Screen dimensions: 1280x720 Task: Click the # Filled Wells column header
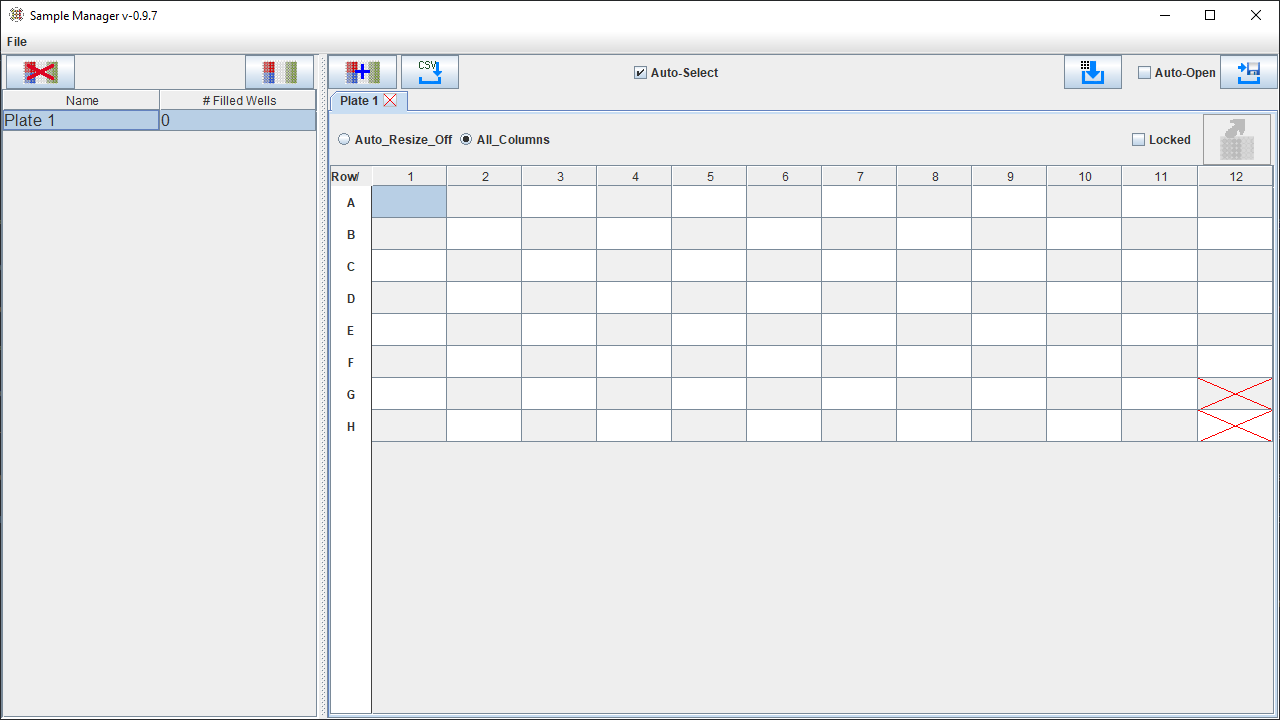pyautogui.click(x=238, y=100)
